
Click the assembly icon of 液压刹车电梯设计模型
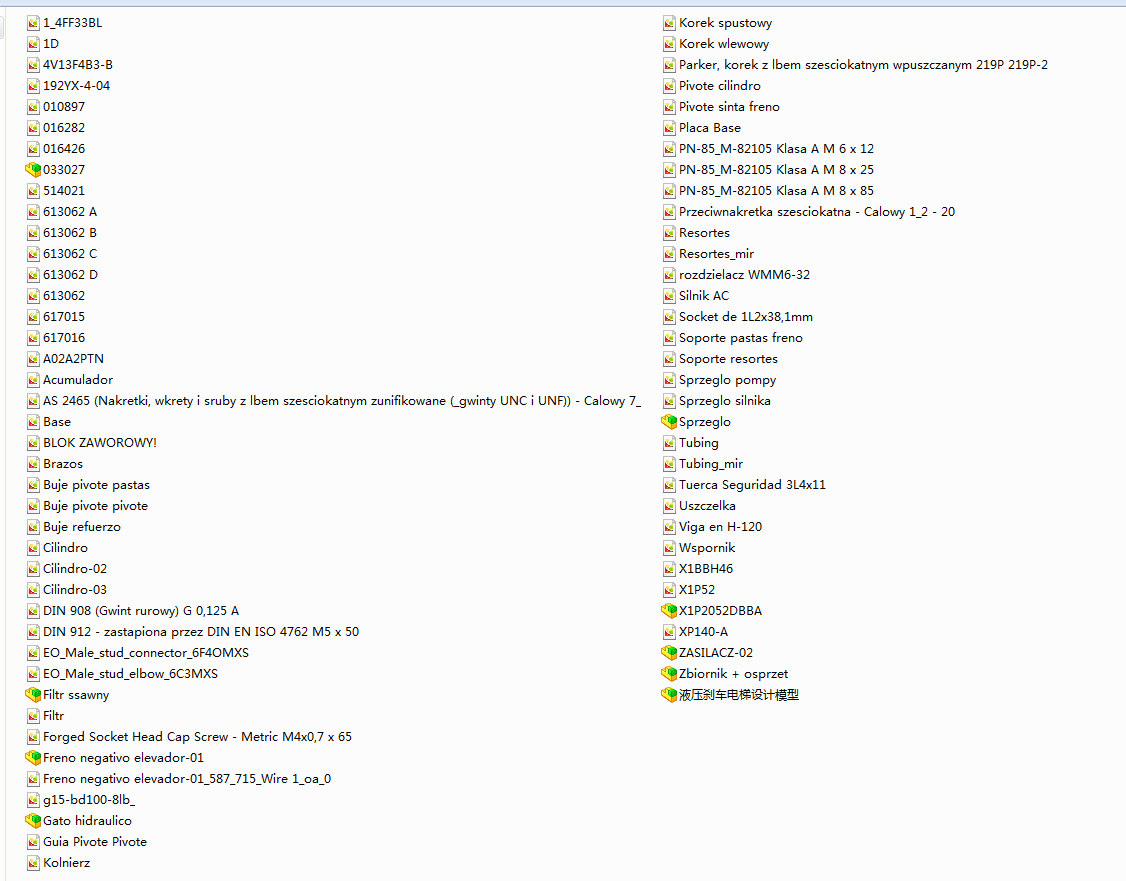point(669,695)
